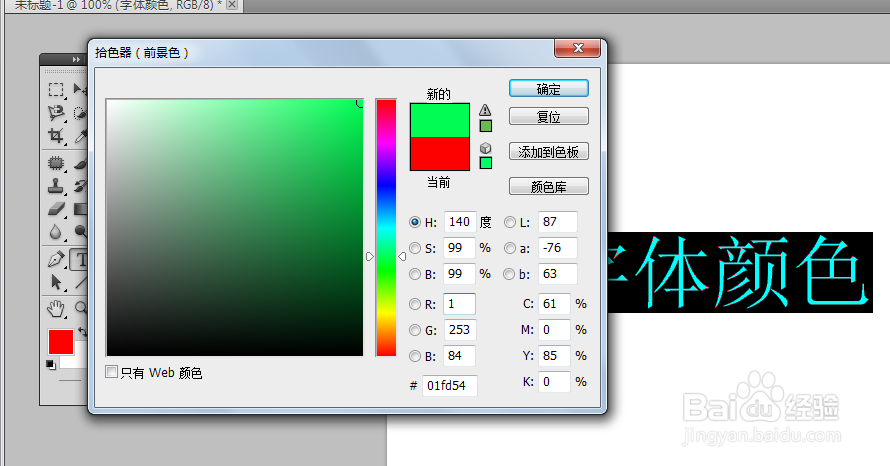The image size is (890, 466).
Task: Click the Lab b field showing 63
Action: click(558, 274)
